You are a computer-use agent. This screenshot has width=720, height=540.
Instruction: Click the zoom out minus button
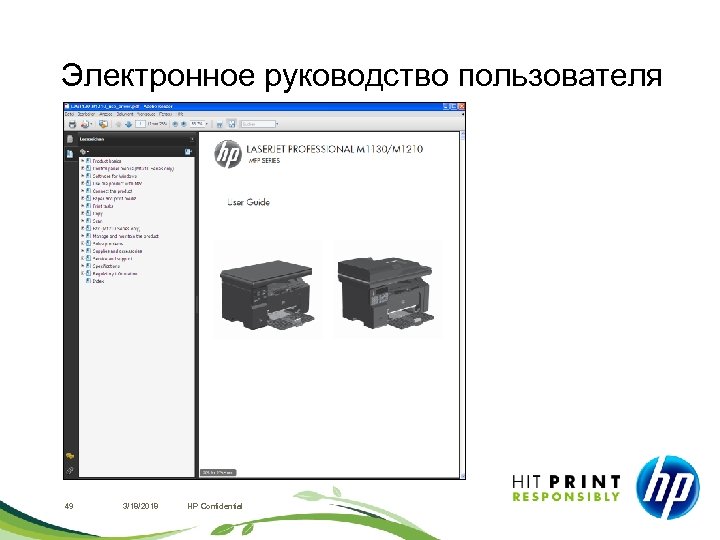click(x=175, y=124)
